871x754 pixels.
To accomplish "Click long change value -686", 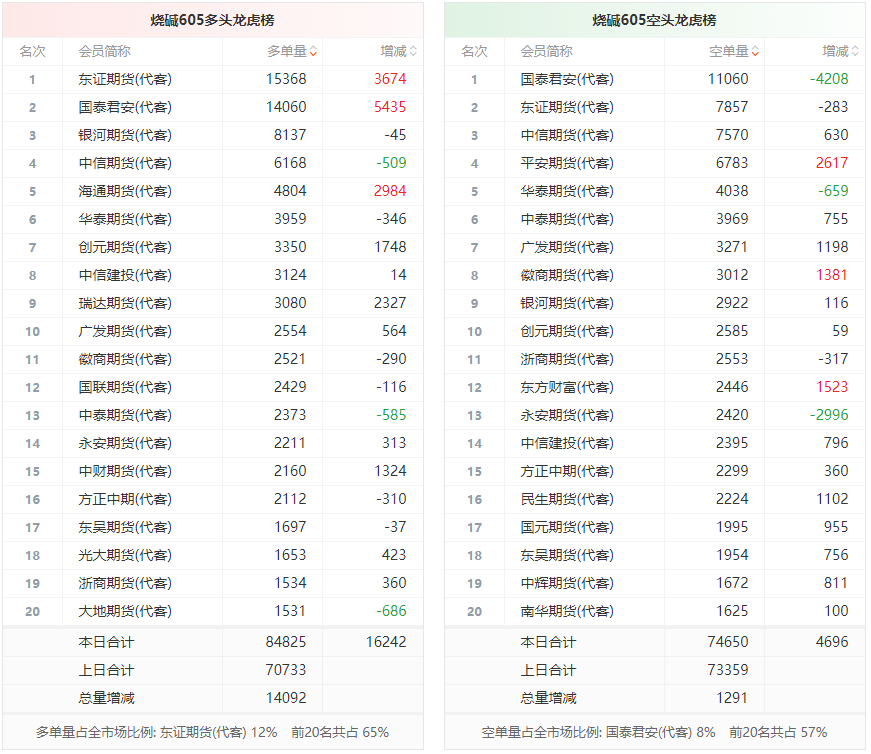I will click(392, 611).
